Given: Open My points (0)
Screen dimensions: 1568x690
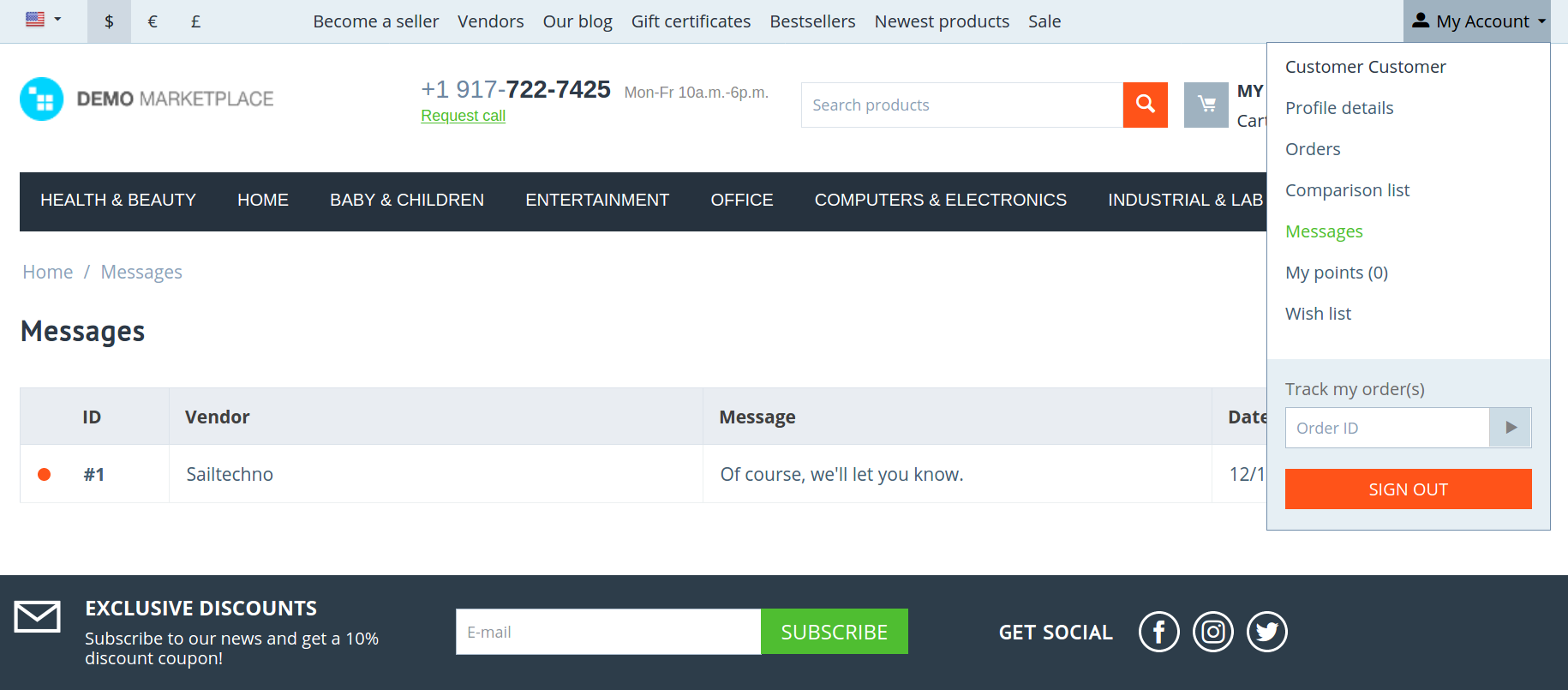Looking at the screenshot, I should [1337, 273].
